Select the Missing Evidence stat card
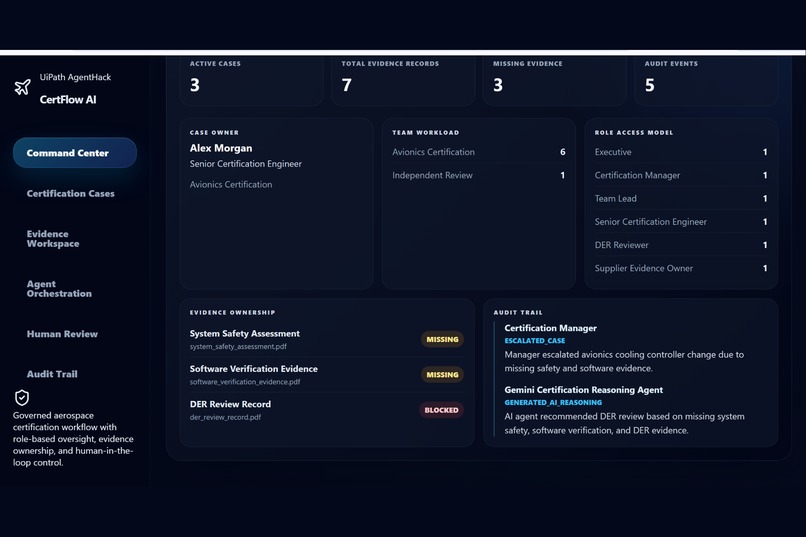Viewport: 806px width, 537px height. point(555,80)
